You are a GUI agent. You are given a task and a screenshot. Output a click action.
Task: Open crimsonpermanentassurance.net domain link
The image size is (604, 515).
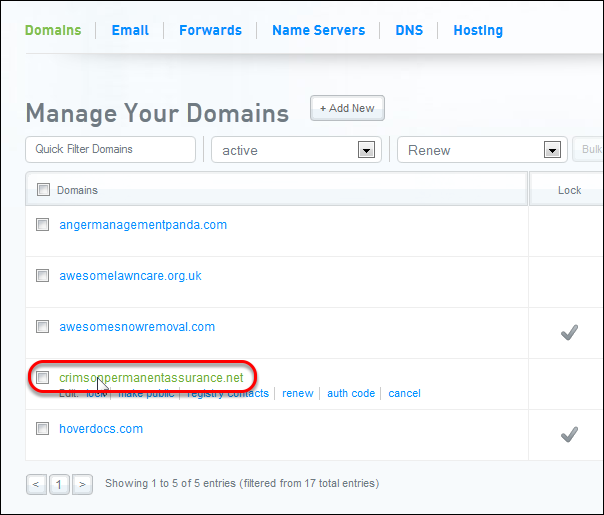[x=151, y=378]
